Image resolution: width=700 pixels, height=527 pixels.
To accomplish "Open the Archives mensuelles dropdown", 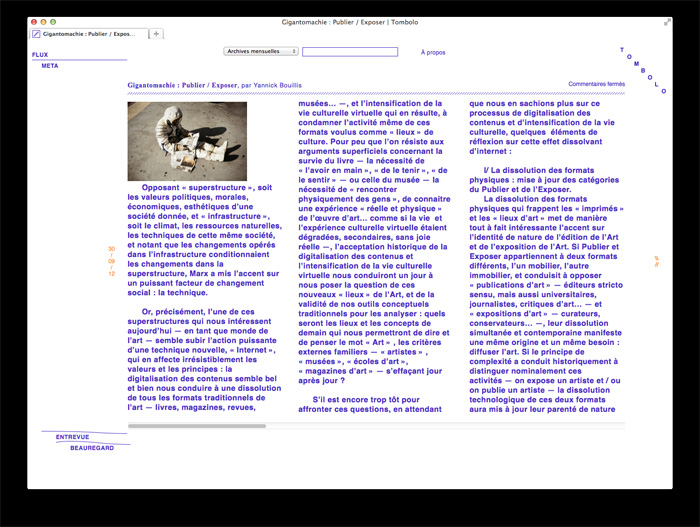I will pyautogui.click(x=261, y=51).
